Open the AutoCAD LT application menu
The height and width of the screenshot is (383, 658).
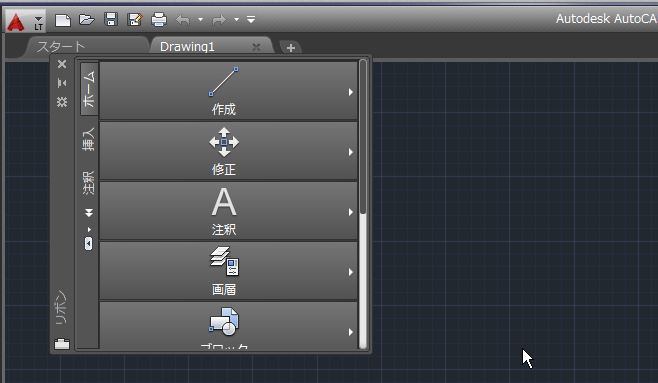pos(25,20)
